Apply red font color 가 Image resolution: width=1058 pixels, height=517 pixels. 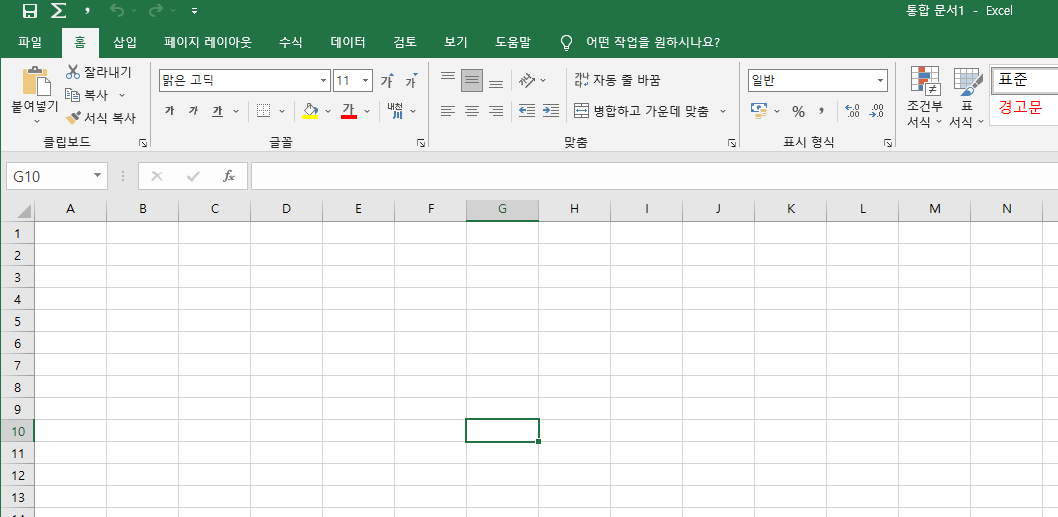[349, 111]
